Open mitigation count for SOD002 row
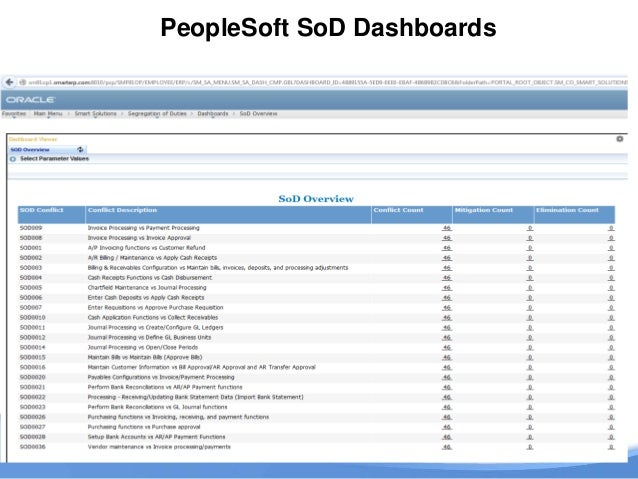638x479 pixels. [530, 258]
